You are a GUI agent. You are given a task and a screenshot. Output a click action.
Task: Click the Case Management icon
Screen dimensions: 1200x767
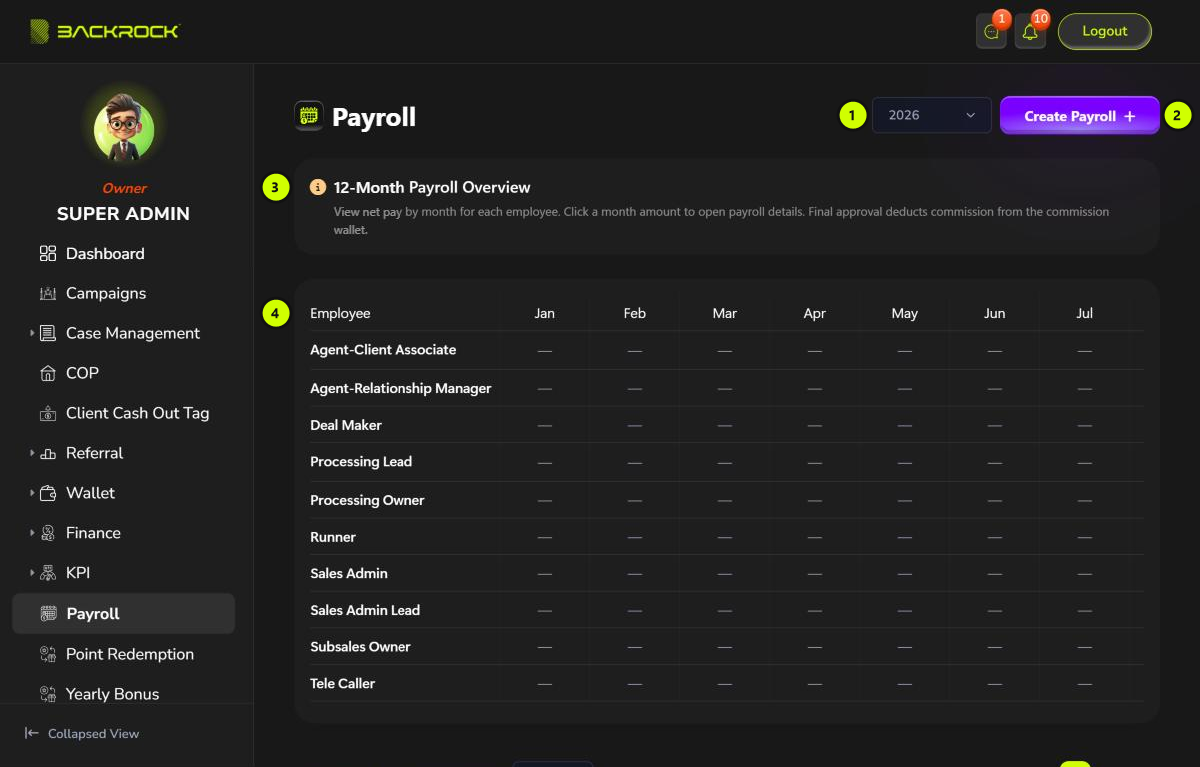[x=48, y=334]
